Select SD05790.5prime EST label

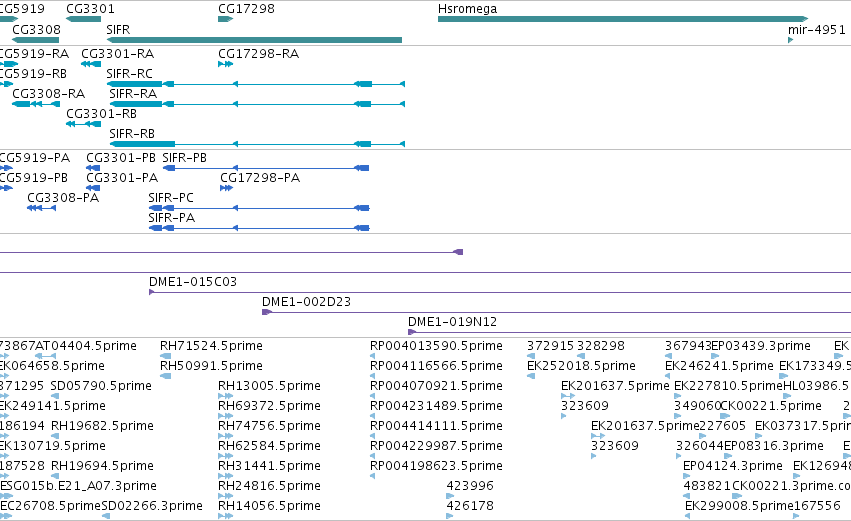101,386
